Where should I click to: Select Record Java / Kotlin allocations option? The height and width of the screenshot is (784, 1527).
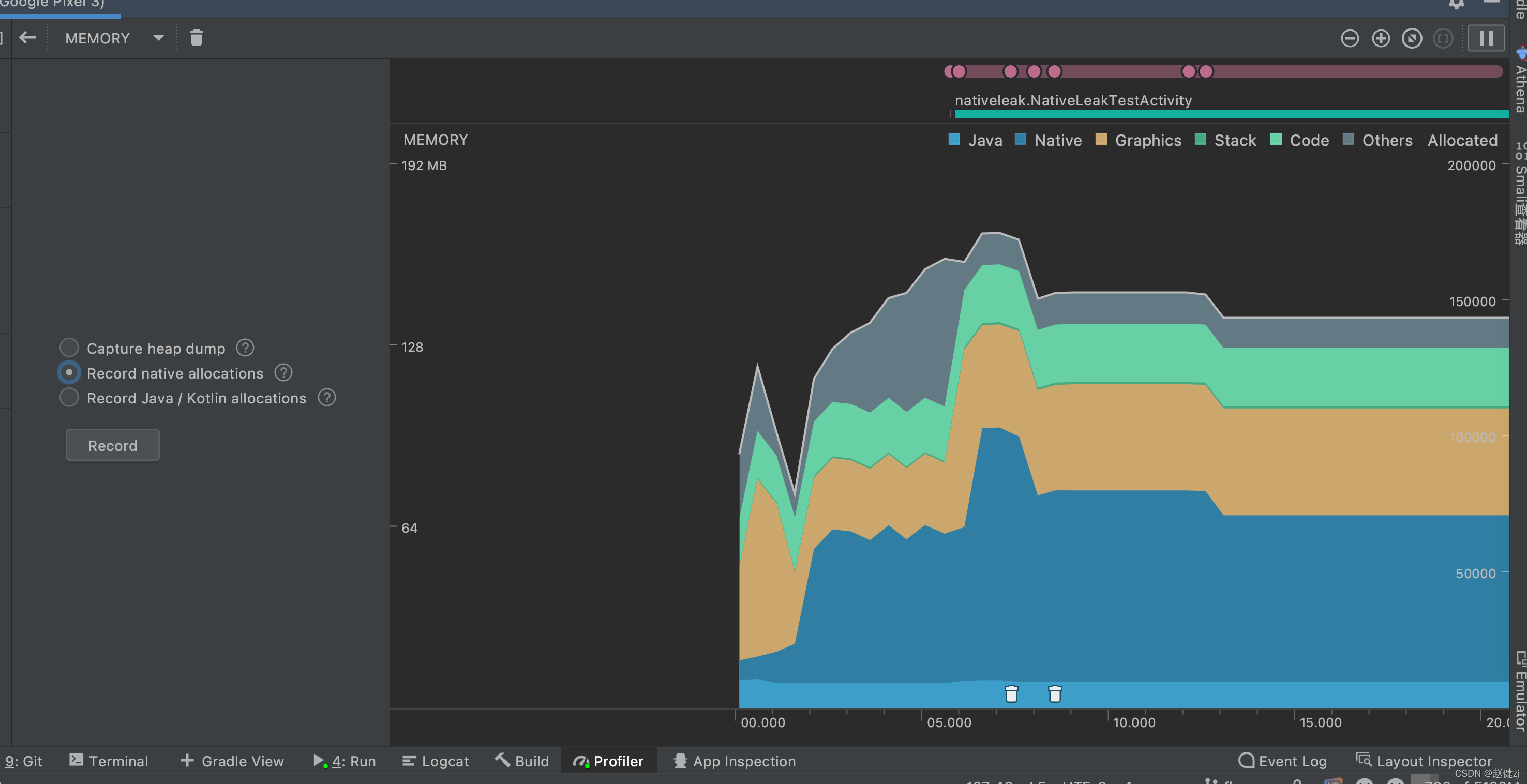[x=69, y=398]
